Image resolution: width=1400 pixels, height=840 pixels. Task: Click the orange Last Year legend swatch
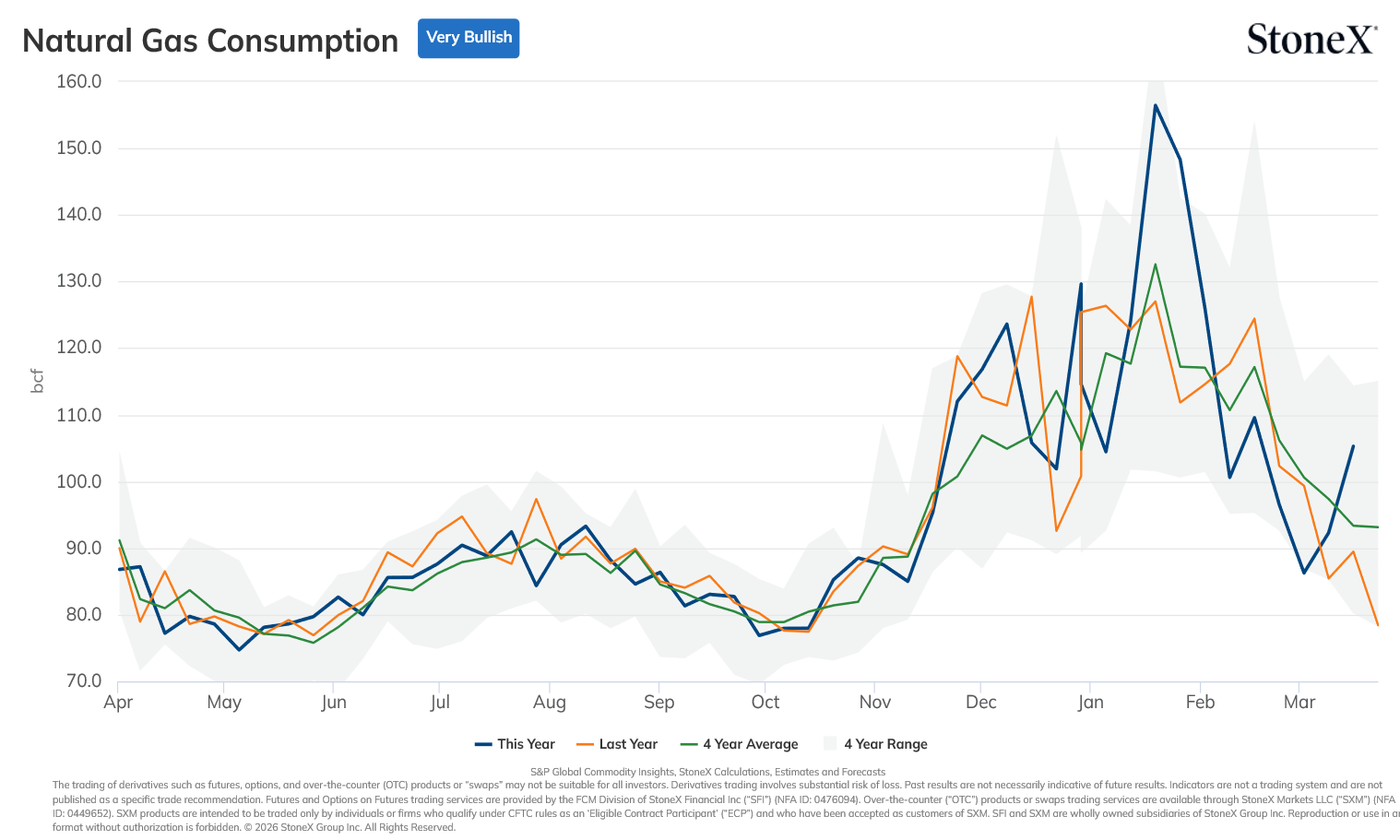585,744
